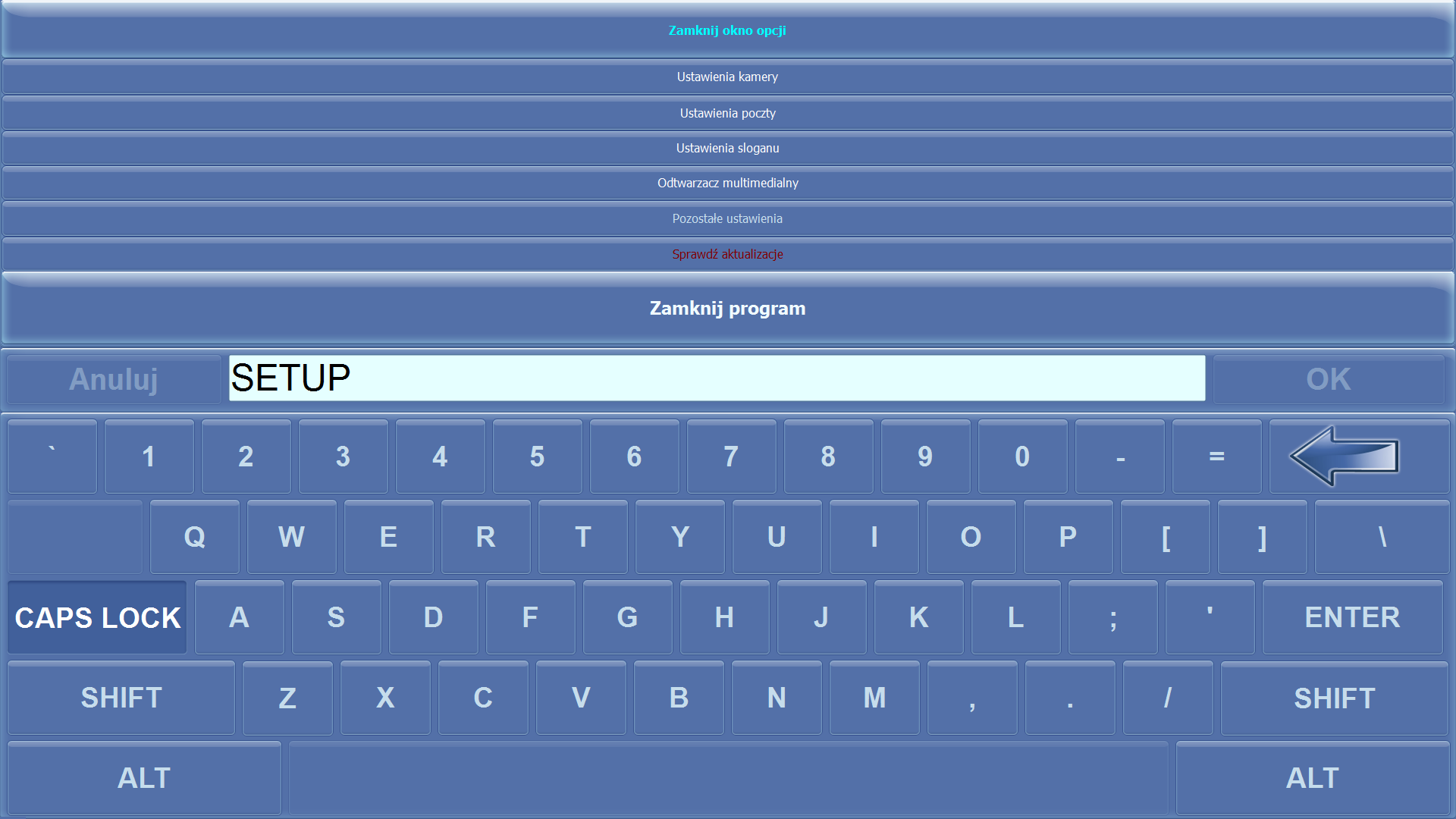The width and height of the screenshot is (1456, 819).
Task: Press the ALT key on right
Action: pos(1312,777)
